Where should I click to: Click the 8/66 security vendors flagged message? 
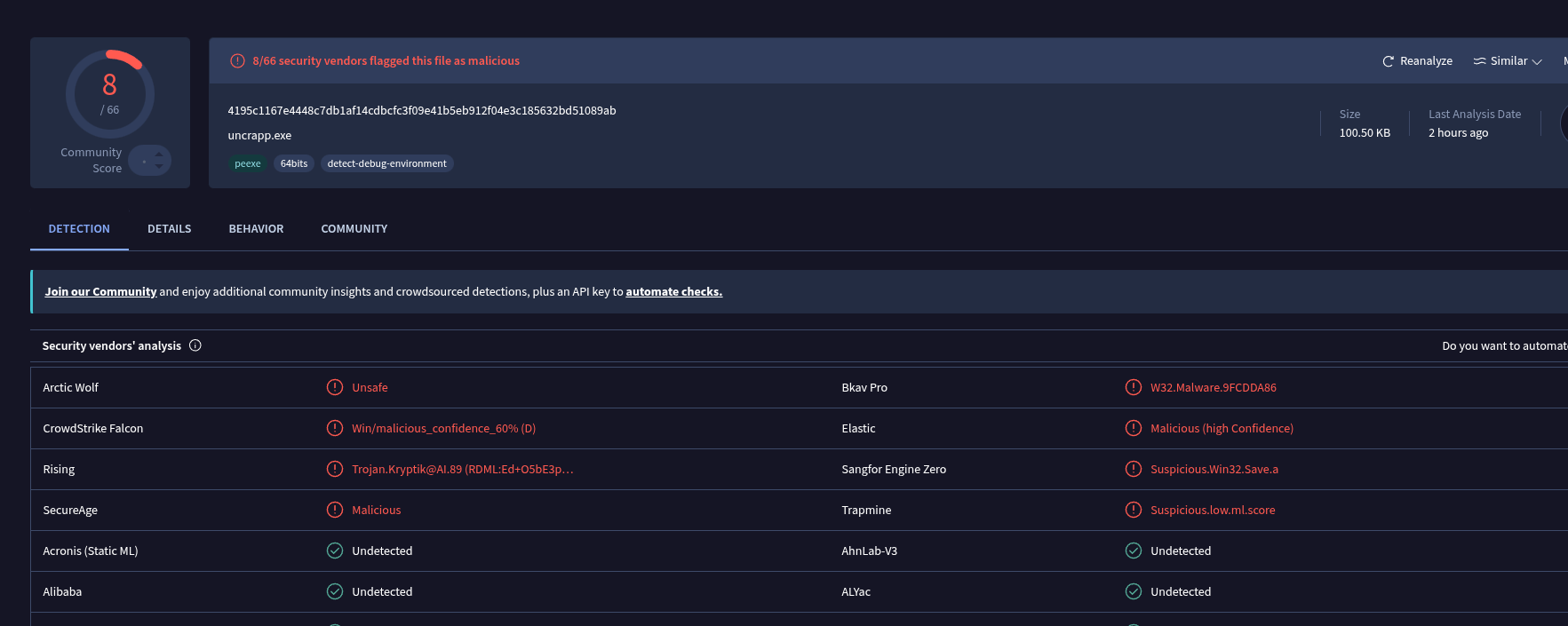coord(386,61)
